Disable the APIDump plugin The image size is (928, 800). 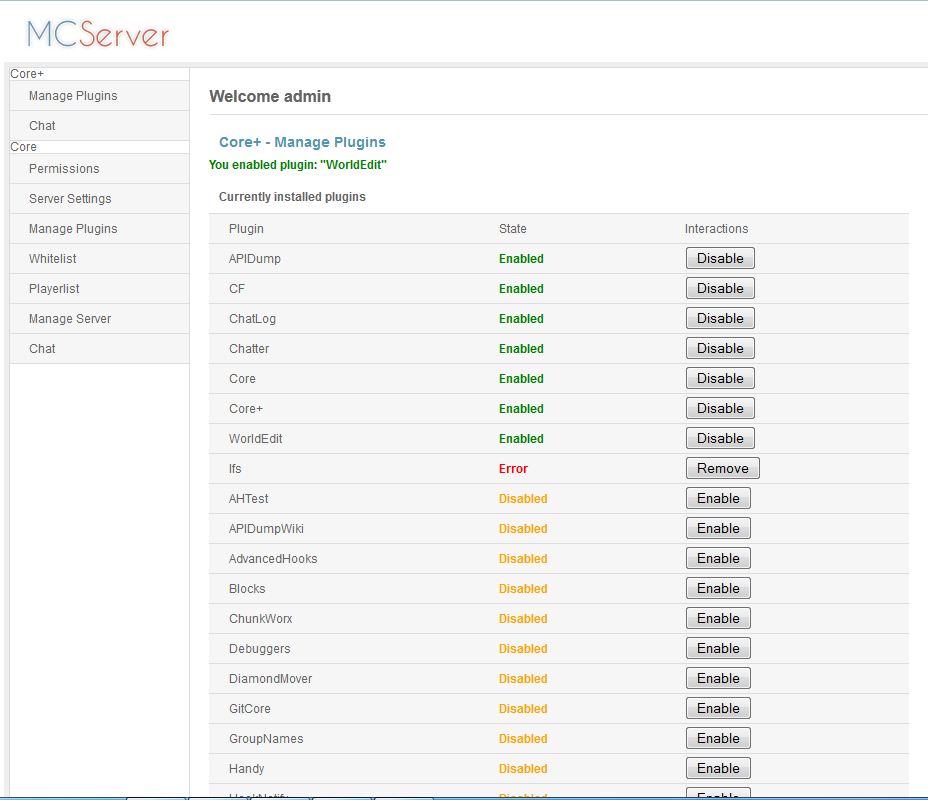point(720,259)
